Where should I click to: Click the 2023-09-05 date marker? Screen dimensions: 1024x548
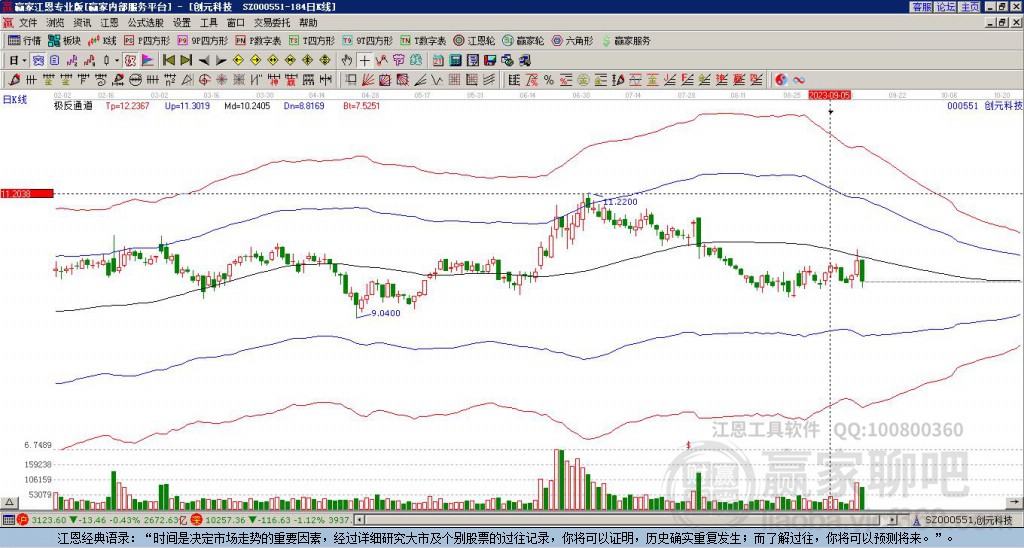[830, 95]
